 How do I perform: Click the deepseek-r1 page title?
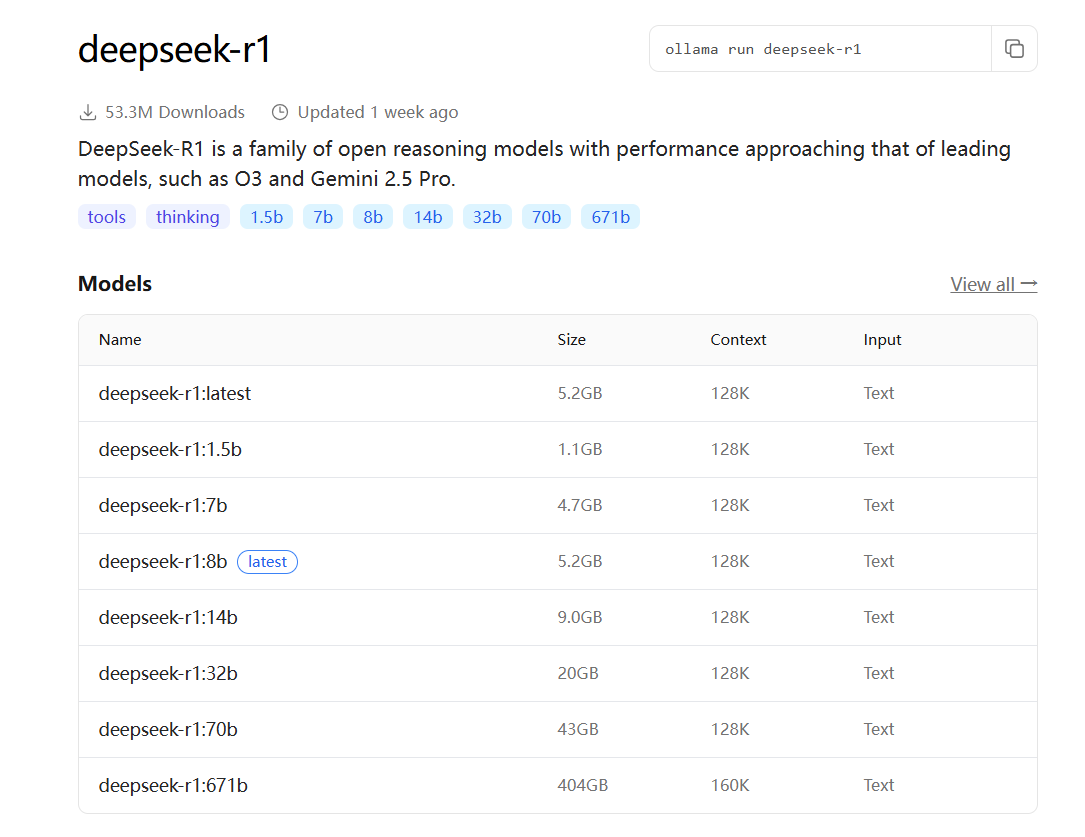pos(172,49)
